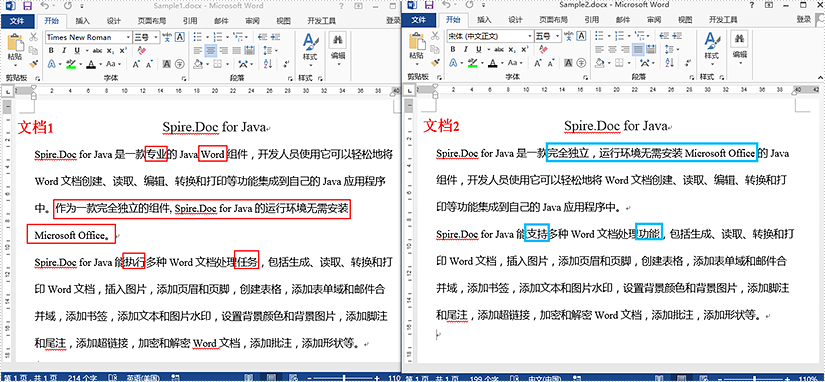The width and height of the screenshot is (825, 382).
Task: Open font size 五号 dropdown in Sample2
Action: [558, 36]
